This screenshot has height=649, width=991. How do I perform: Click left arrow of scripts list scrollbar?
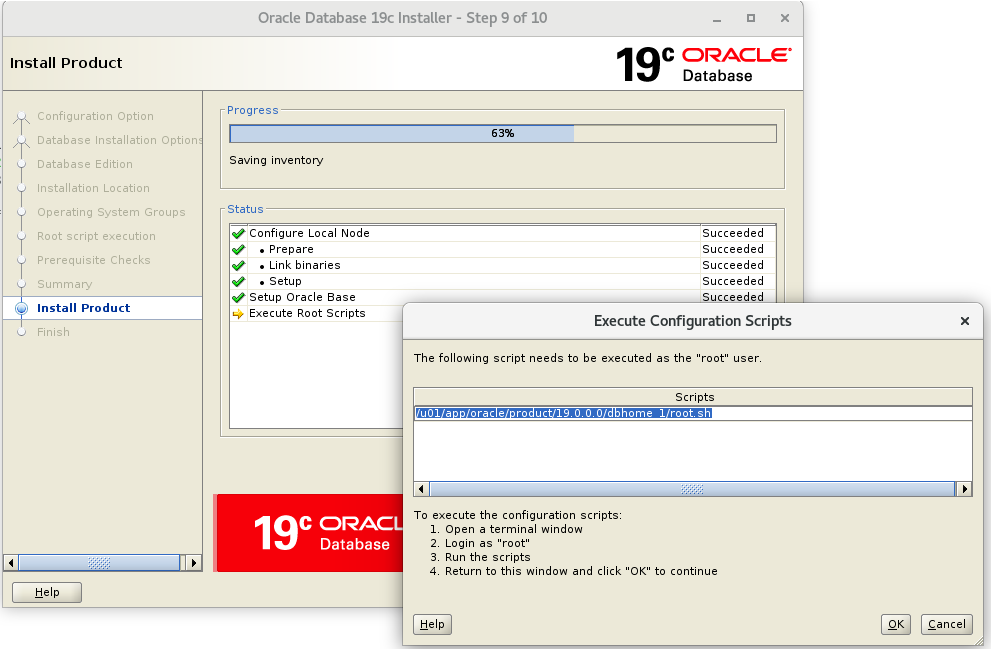click(422, 489)
